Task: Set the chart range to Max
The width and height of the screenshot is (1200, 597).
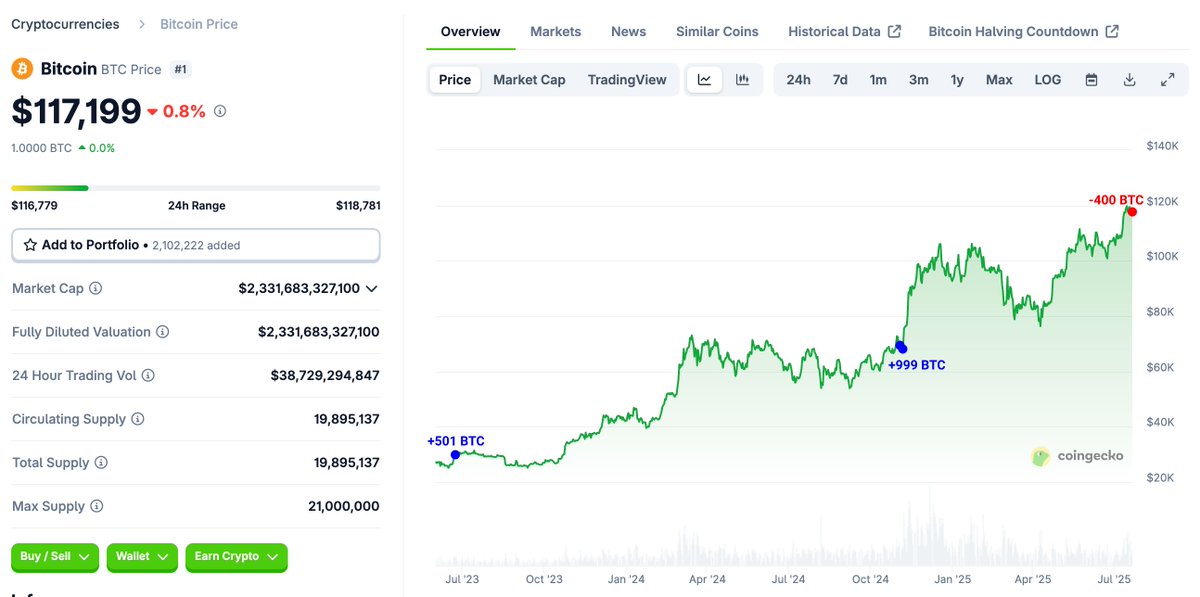Action: [999, 80]
